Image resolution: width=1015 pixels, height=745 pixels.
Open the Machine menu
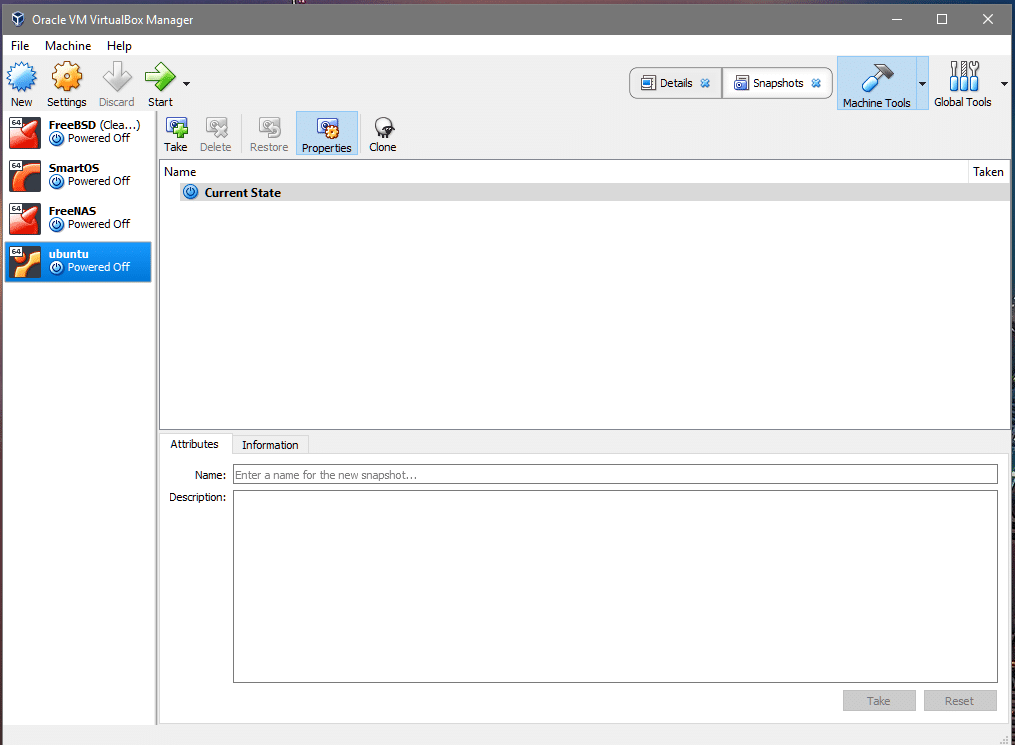coord(68,46)
